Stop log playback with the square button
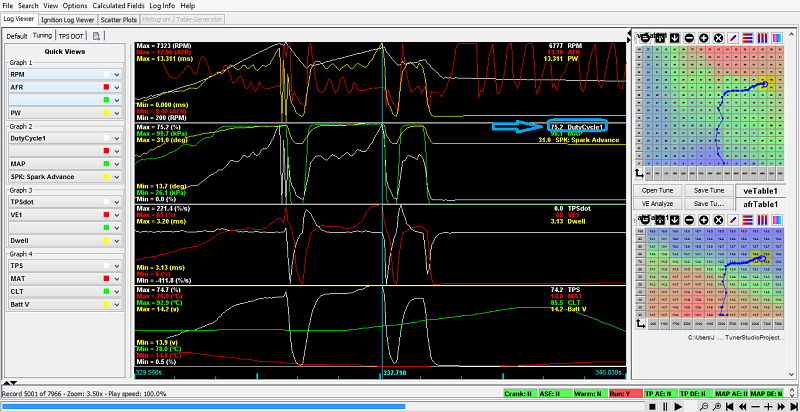Image resolution: width=800 pixels, height=412 pixels. click(652, 406)
